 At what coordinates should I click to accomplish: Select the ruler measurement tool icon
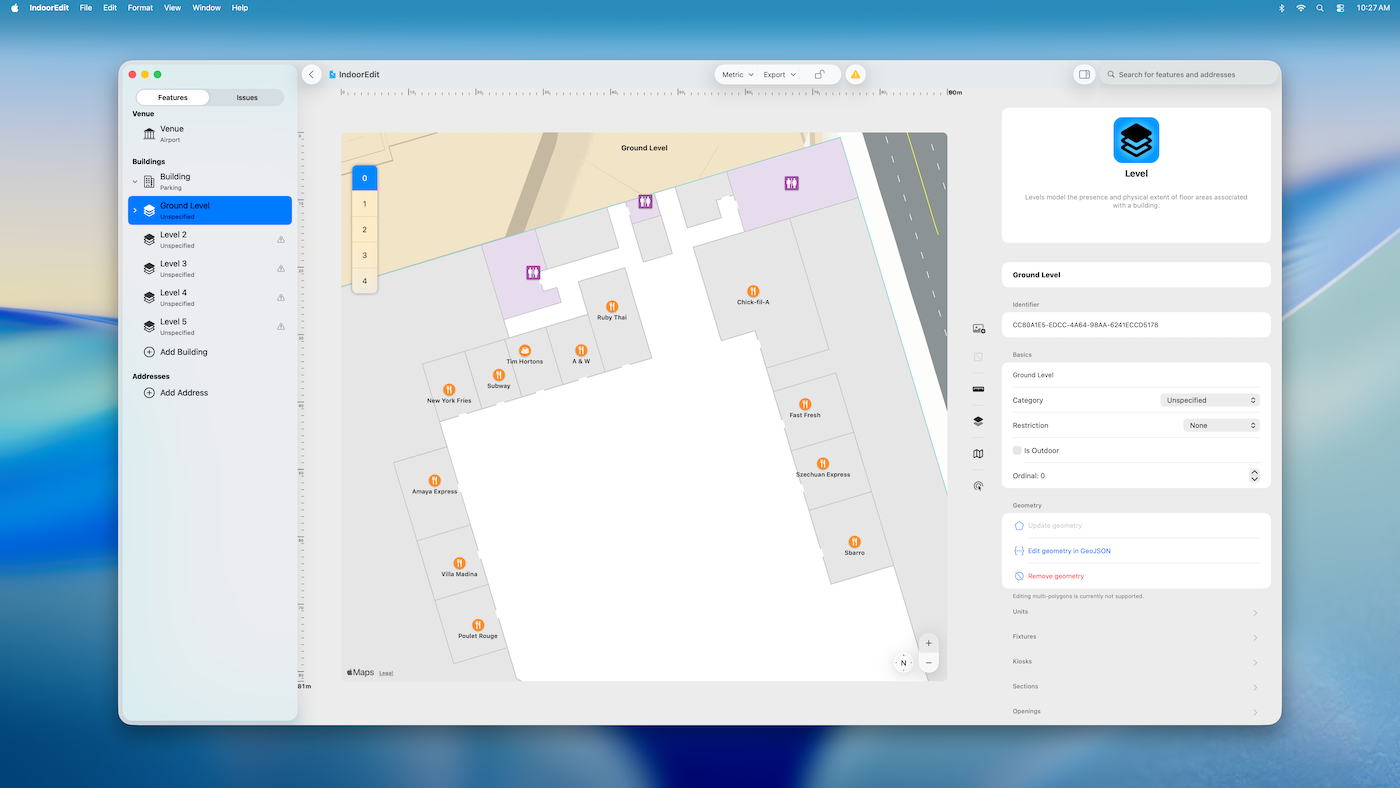pyautogui.click(x=978, y=389)
